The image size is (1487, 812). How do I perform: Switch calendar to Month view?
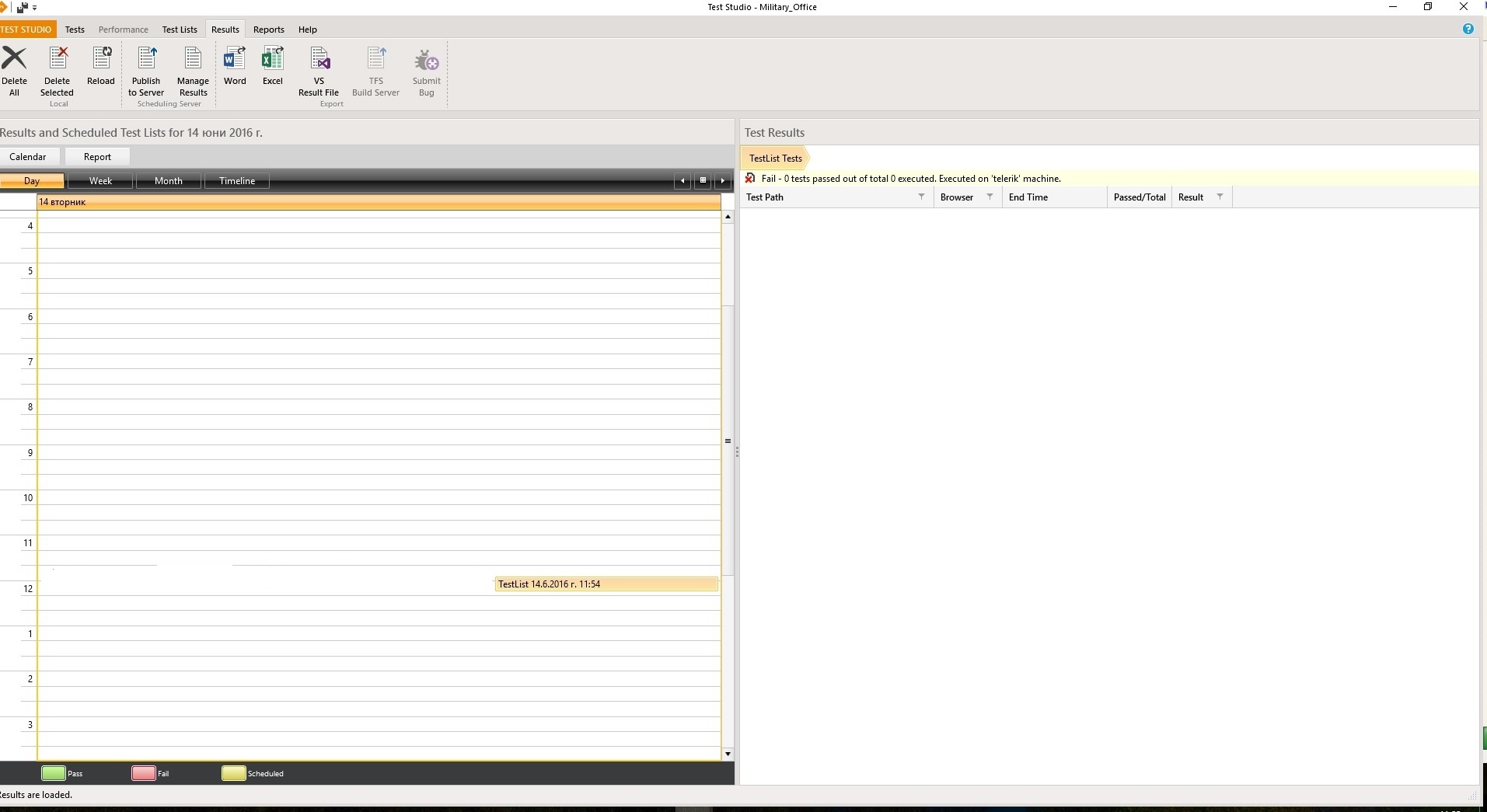[169, 181]
